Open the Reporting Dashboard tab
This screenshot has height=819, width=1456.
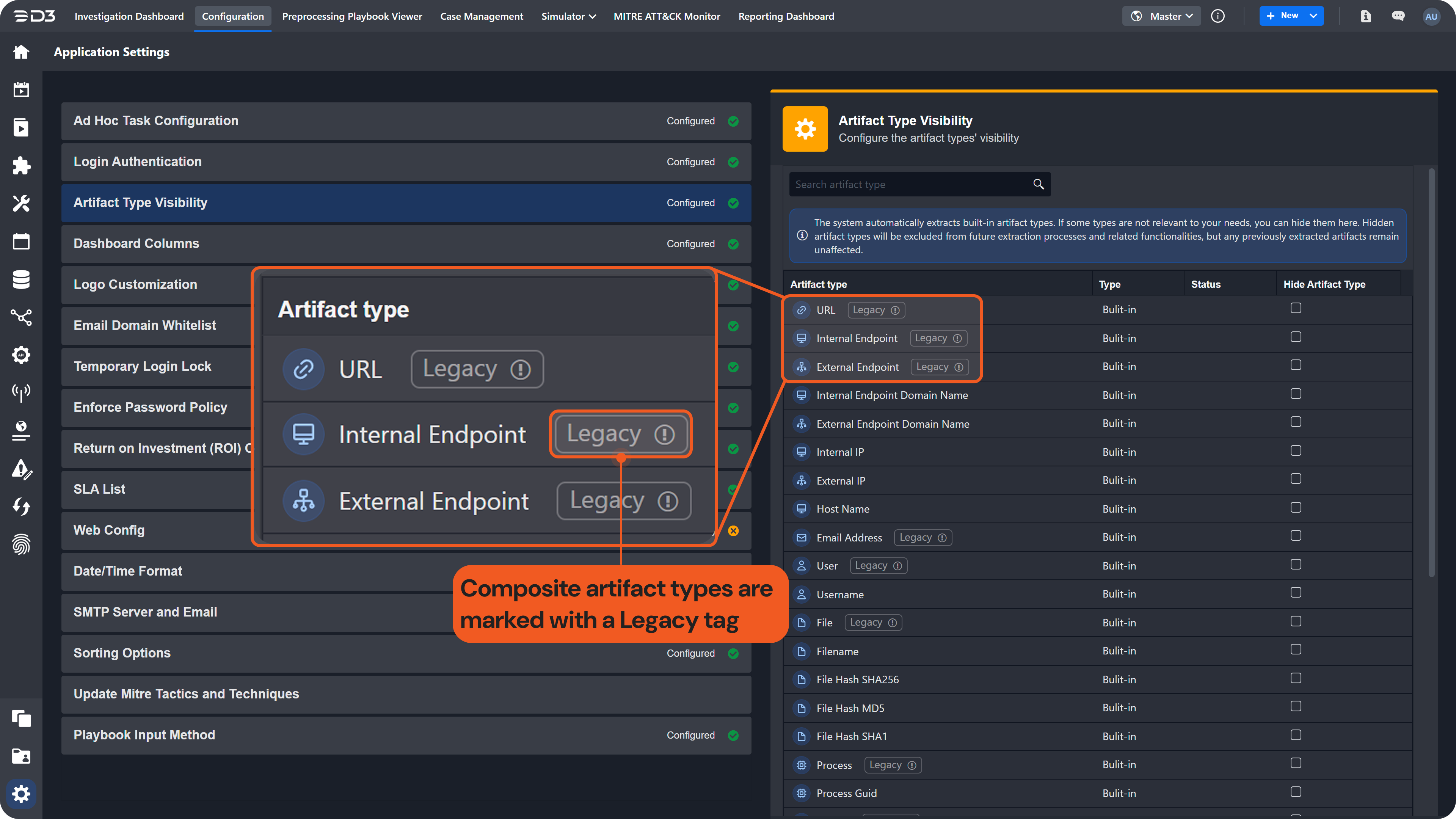(786, 16)
